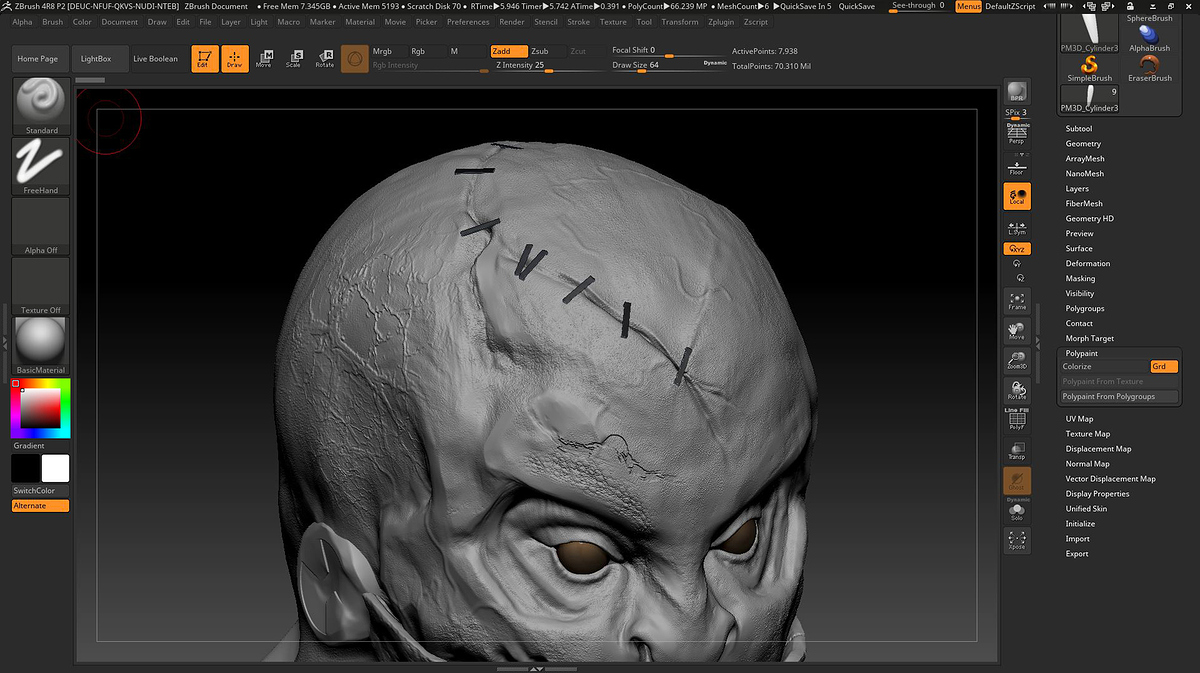
Task: Toggle Zsub sculpting mode
Action: (x=540, y=51)
